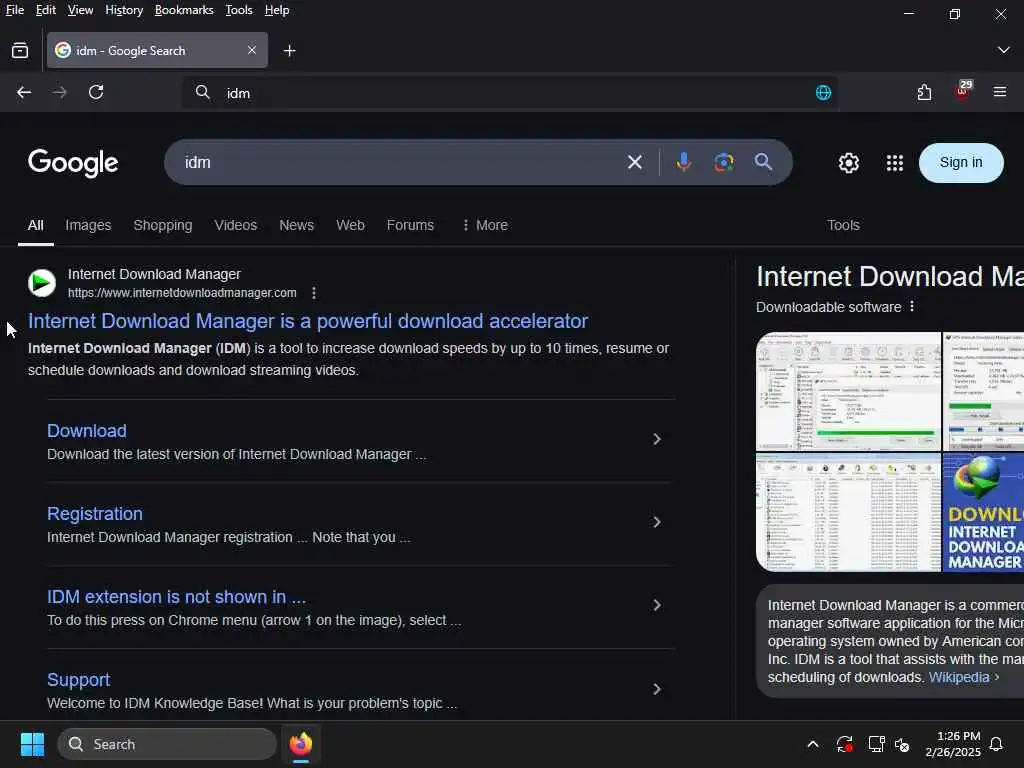Viewport: 1024px width, 768px height.
Task: Open the Download sitelink
Action: (x=87, y=431)
